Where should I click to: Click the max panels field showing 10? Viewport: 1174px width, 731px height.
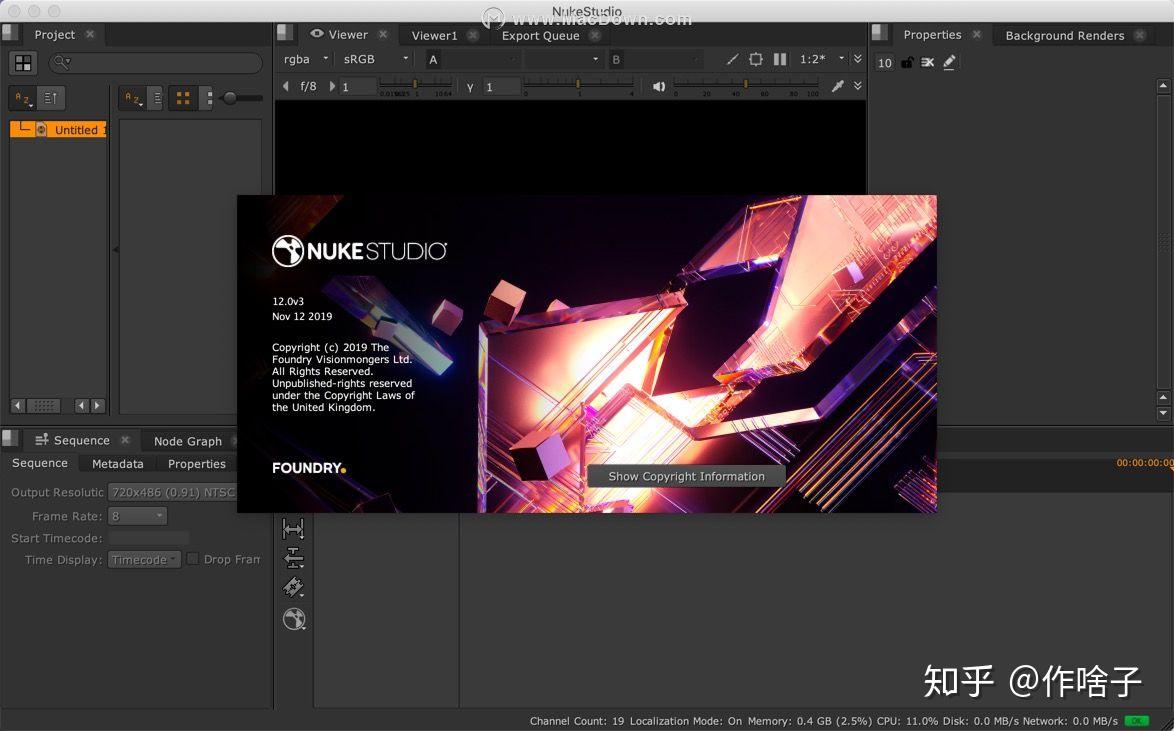(x=884, y=63)
